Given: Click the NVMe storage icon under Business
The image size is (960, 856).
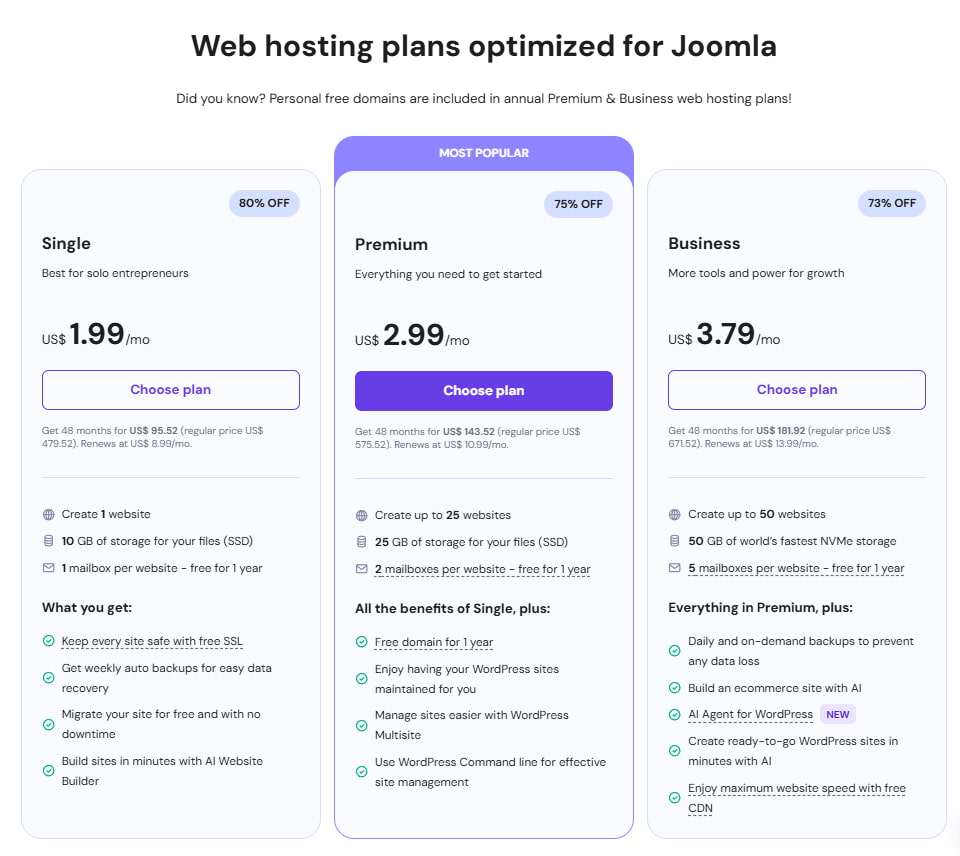Looking at the screenshot, I should 675,541.
